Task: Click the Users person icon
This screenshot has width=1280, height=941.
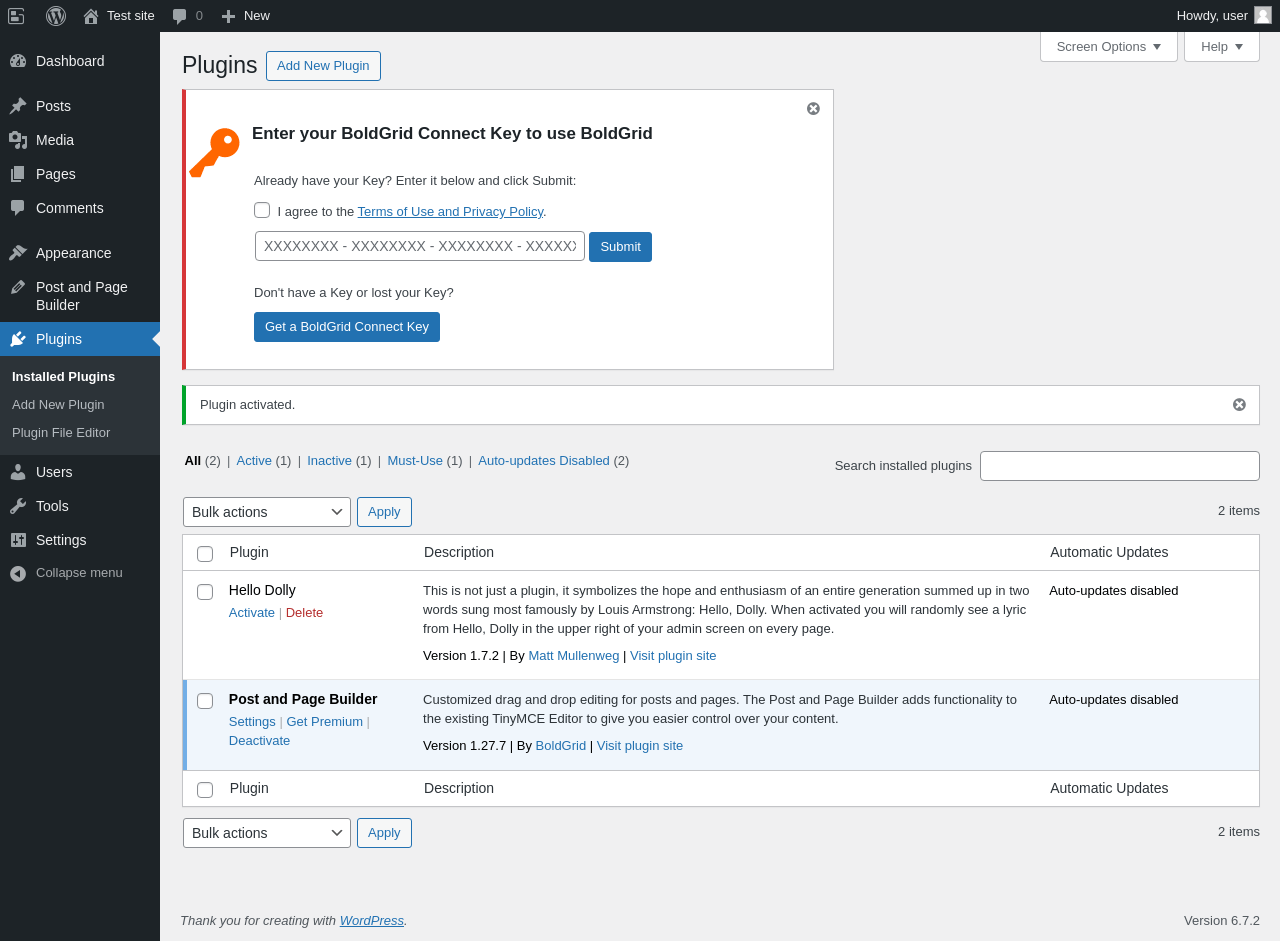Action: pos(18,472)
